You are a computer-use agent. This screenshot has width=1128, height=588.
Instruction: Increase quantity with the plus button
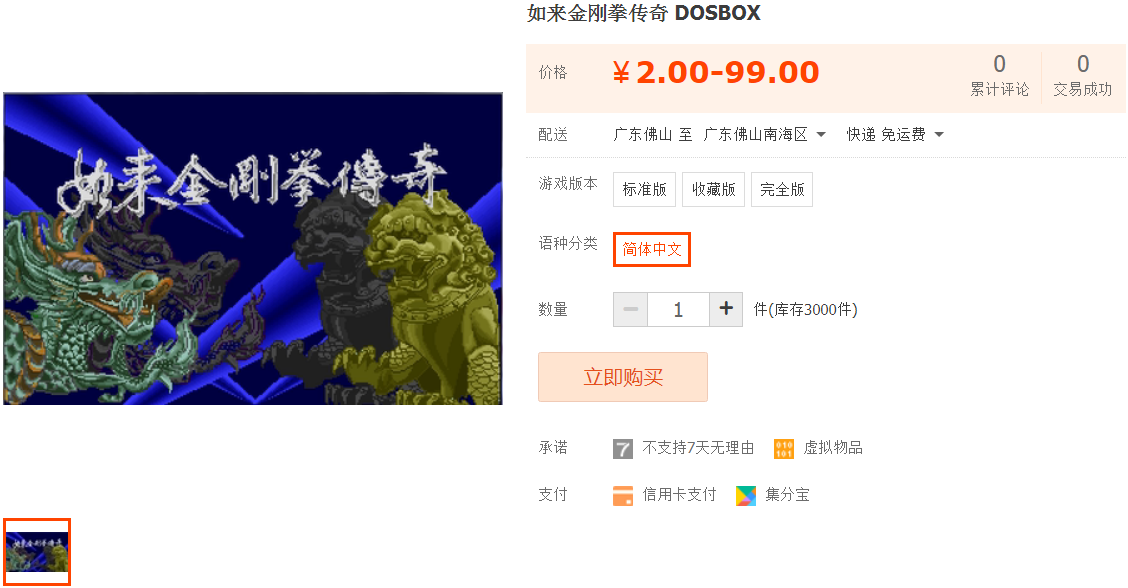coord(726,309)
